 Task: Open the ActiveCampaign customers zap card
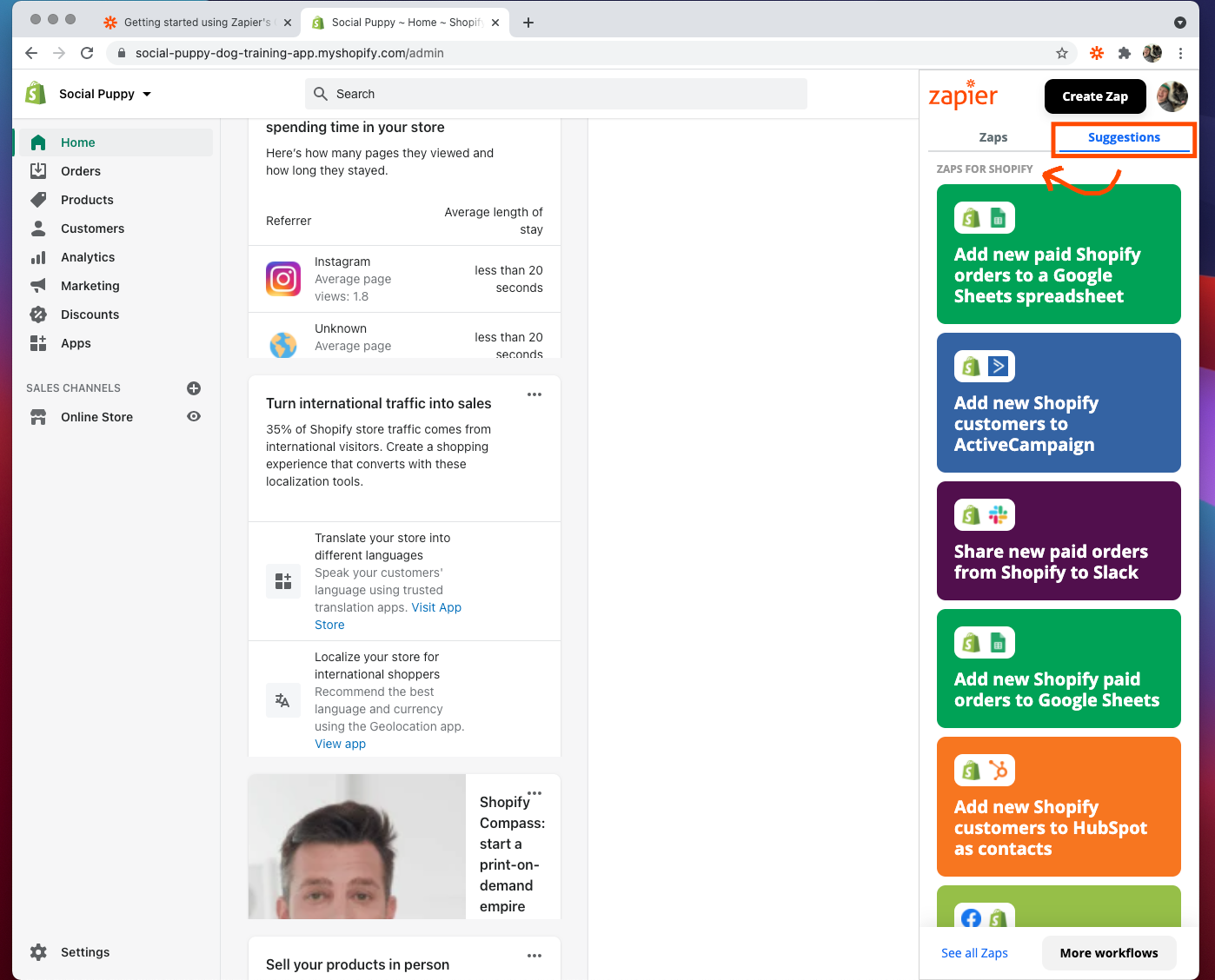(1059, 402)
